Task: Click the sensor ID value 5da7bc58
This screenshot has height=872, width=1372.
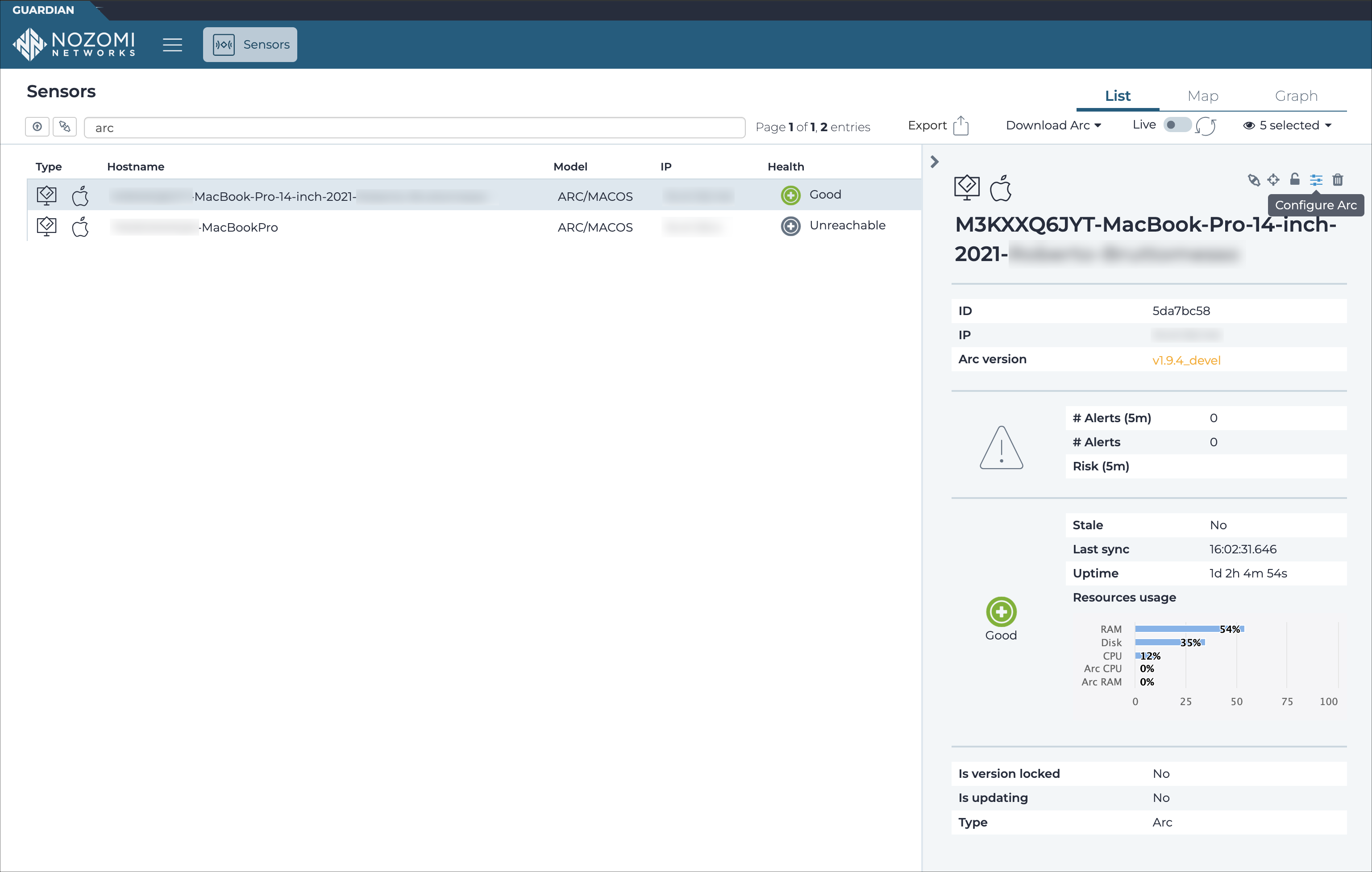Action: [x=1181, y=311]
